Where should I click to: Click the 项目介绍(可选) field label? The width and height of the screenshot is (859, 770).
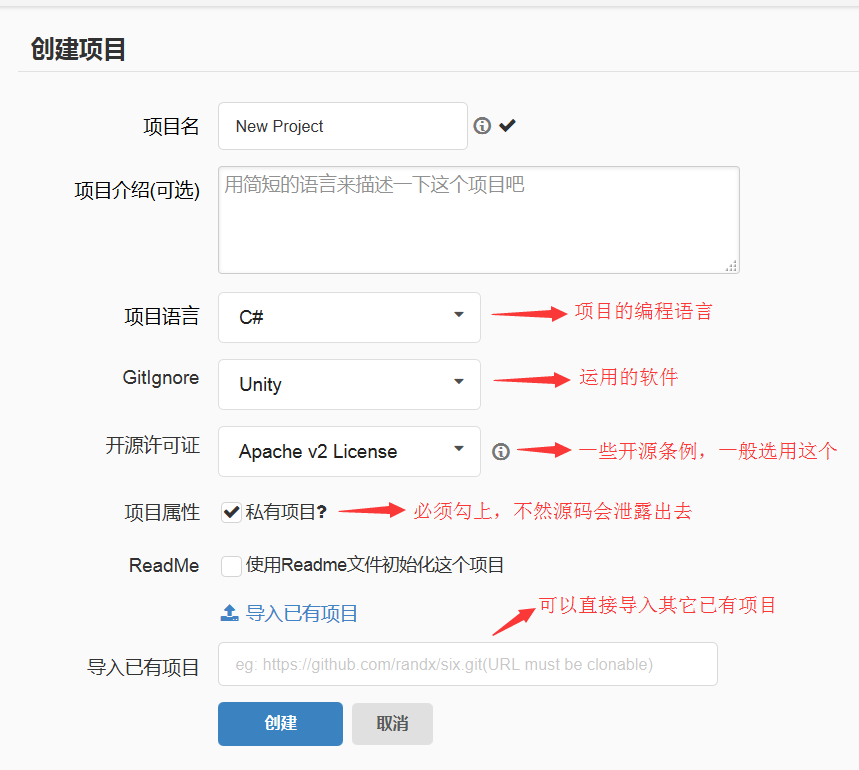(137, 191)
